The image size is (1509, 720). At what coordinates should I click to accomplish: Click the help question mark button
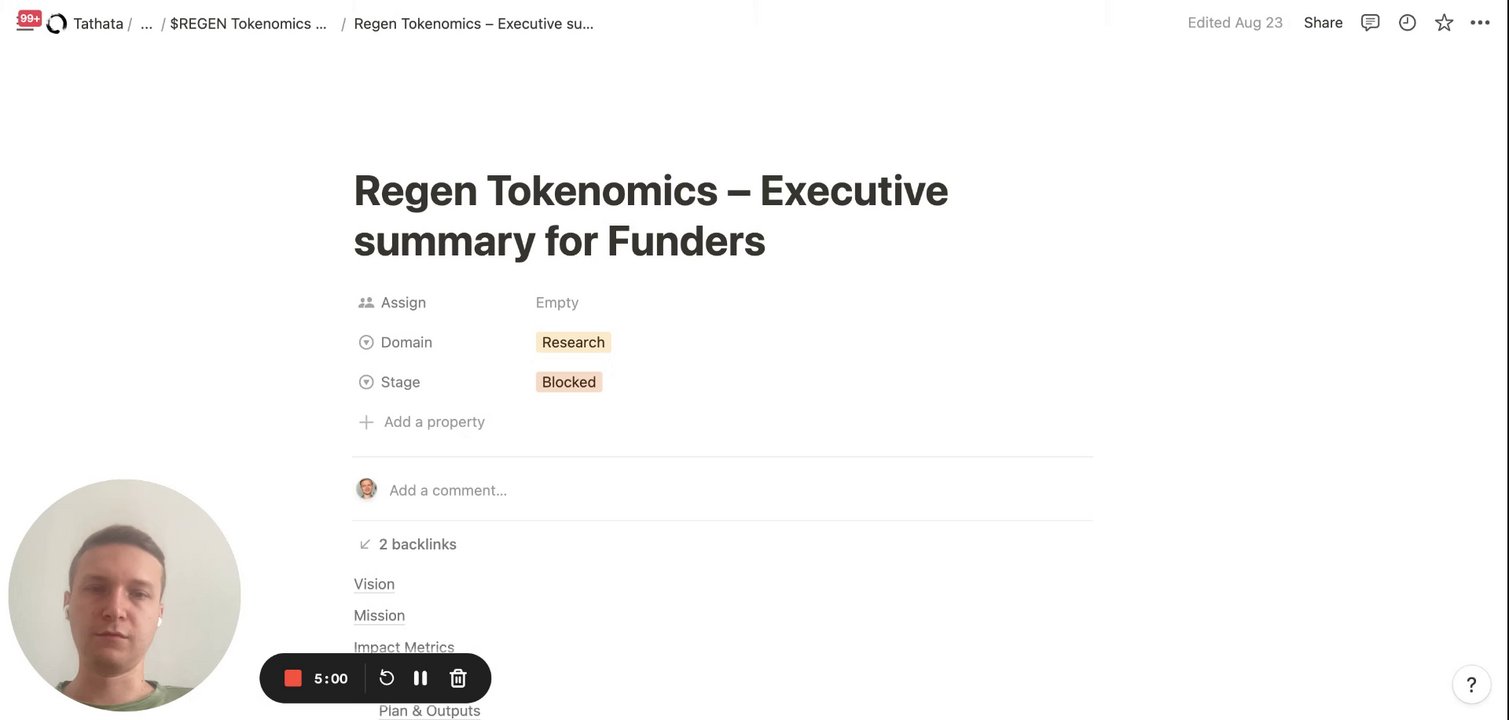(x=1471, y=685)
